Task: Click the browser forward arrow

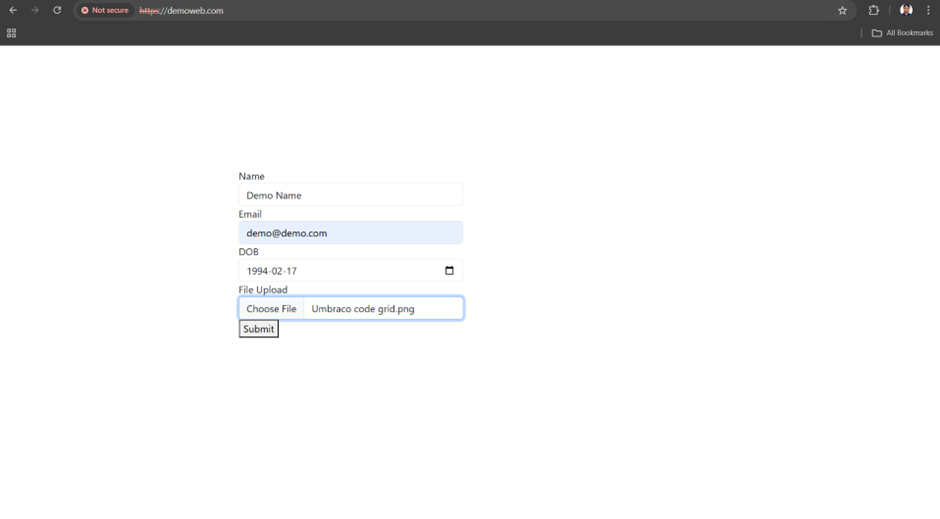Action: 35,10
